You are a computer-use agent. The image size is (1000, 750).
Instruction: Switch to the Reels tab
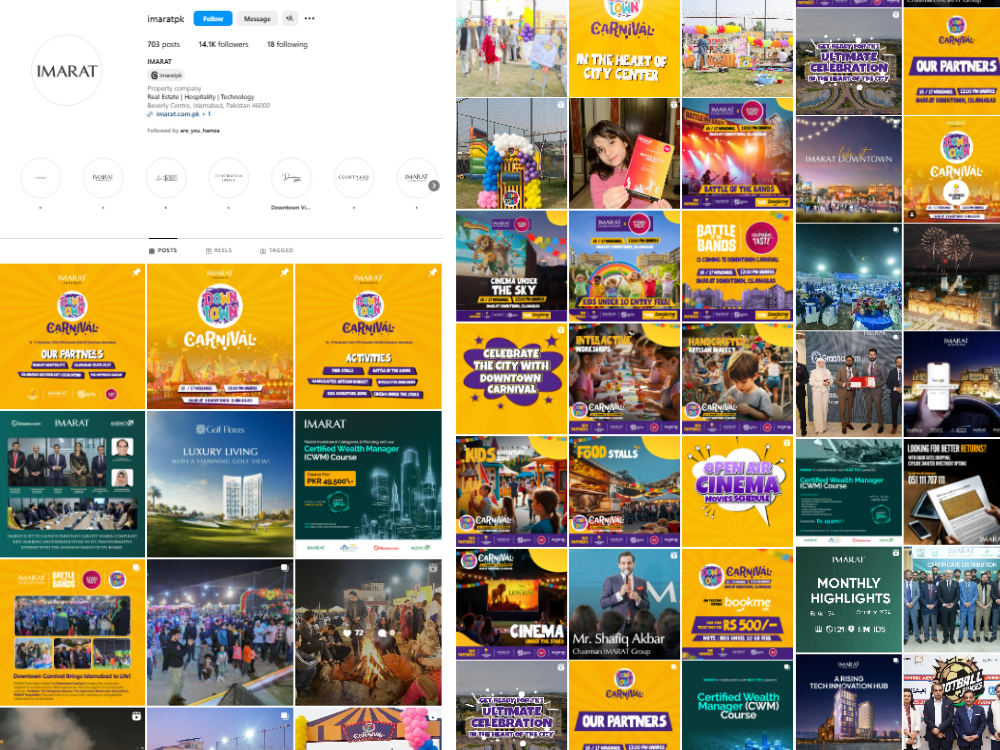(x=219, y=251)
